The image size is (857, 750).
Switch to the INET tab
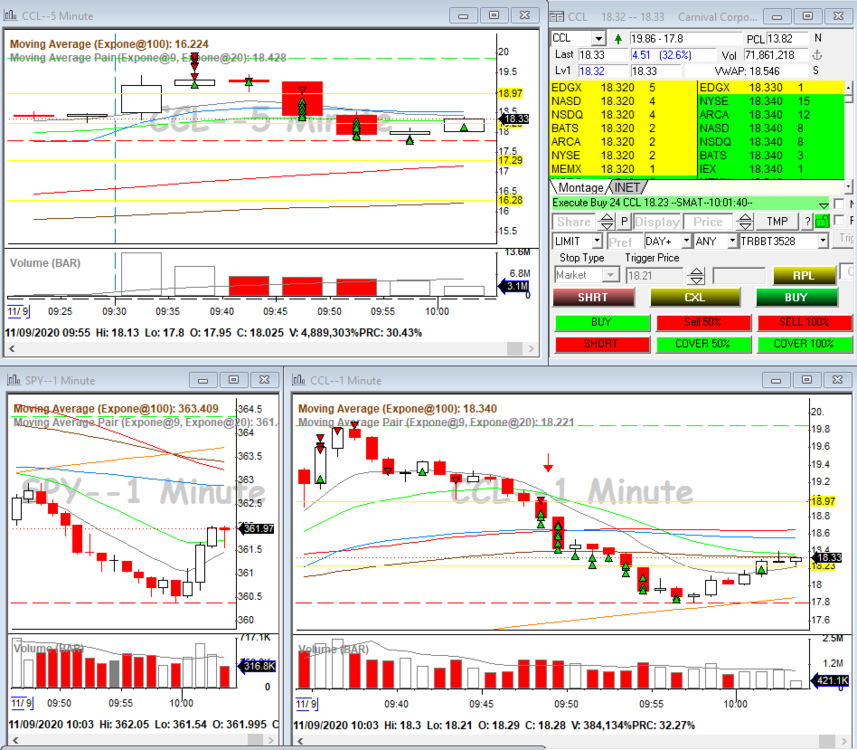[x=626, y=188]
